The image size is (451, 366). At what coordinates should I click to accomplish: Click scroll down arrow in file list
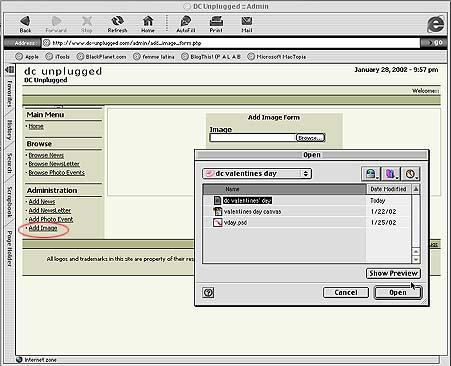point(416,259)
